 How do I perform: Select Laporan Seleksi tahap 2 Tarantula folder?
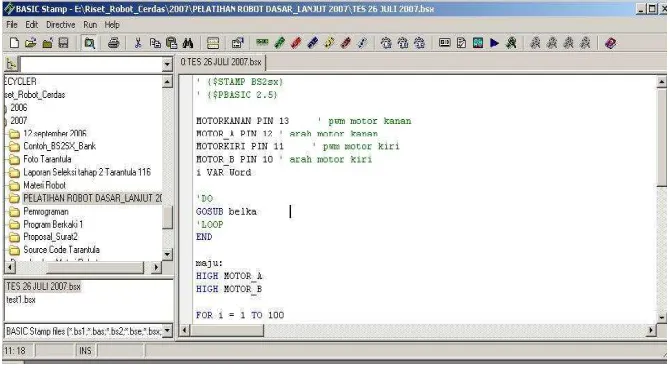[87, 172]
